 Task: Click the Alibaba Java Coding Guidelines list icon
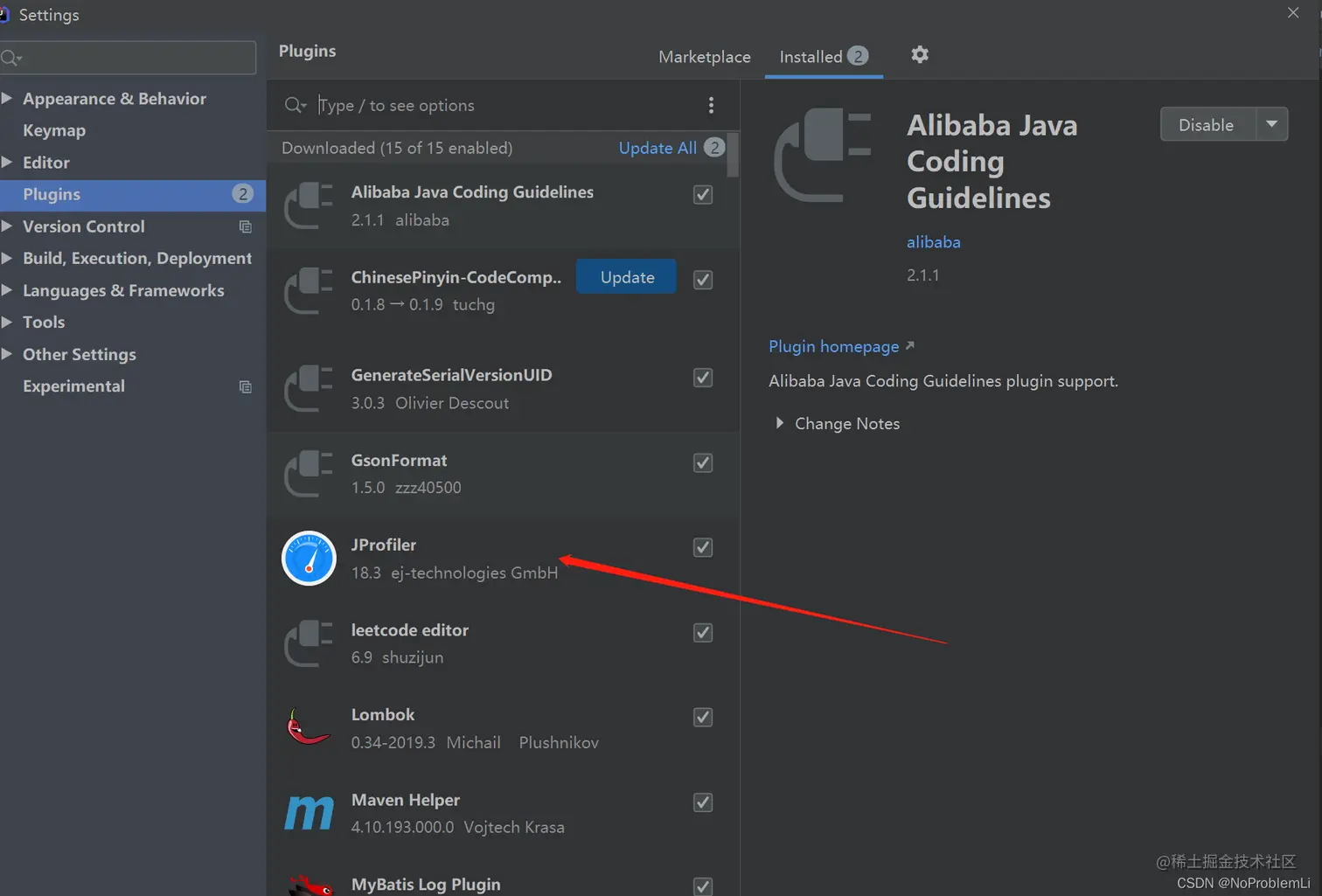coord(309,205)
